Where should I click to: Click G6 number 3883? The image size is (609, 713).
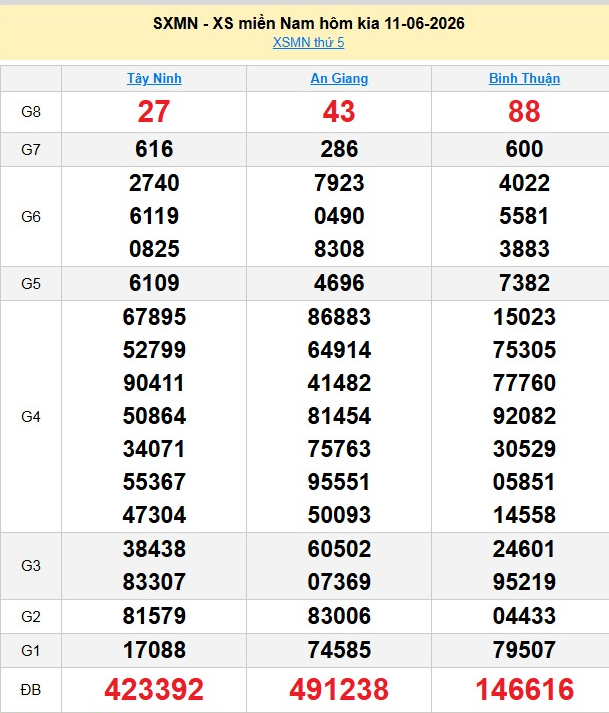click(524, 249)
